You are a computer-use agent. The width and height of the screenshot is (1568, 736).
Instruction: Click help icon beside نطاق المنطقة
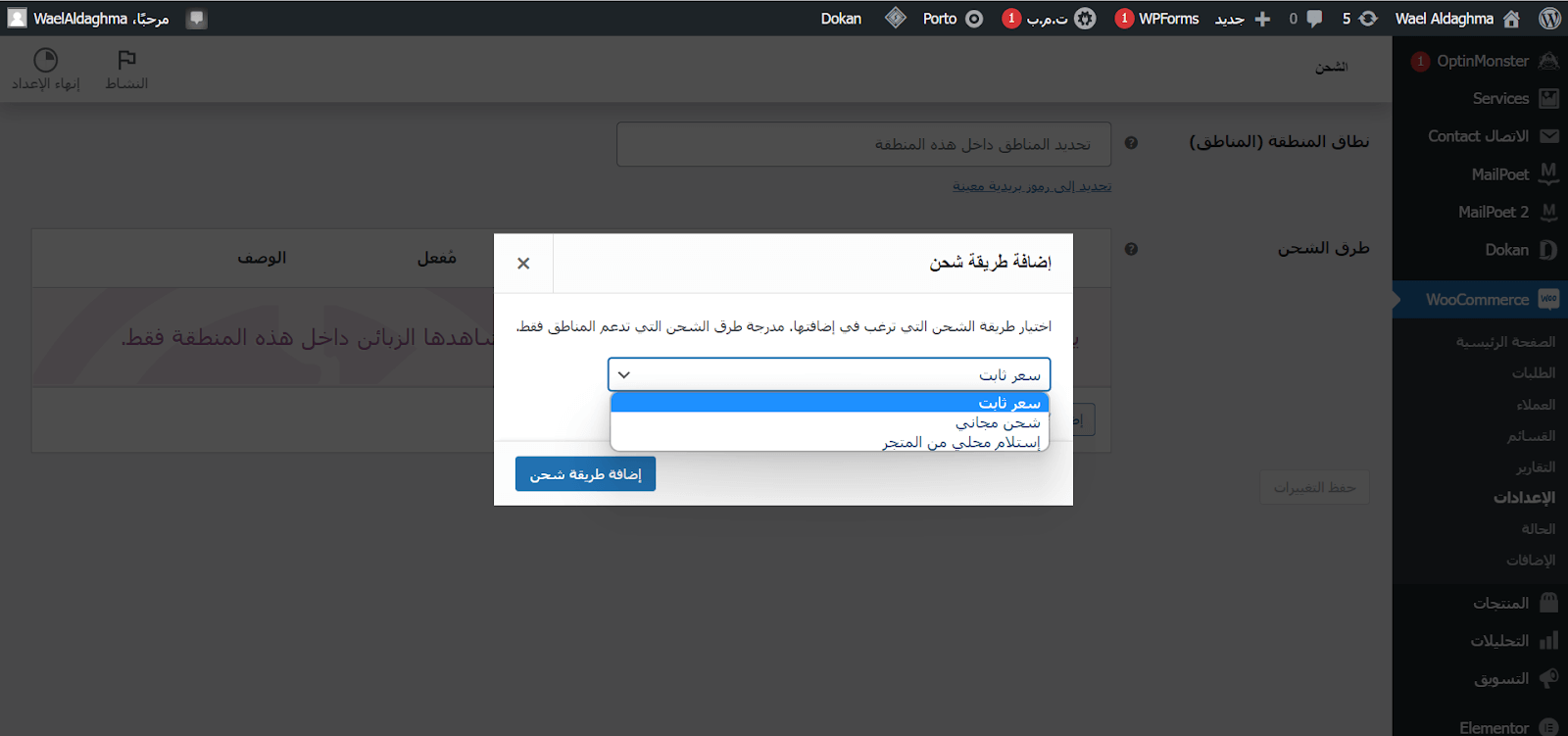(1131, 143)
